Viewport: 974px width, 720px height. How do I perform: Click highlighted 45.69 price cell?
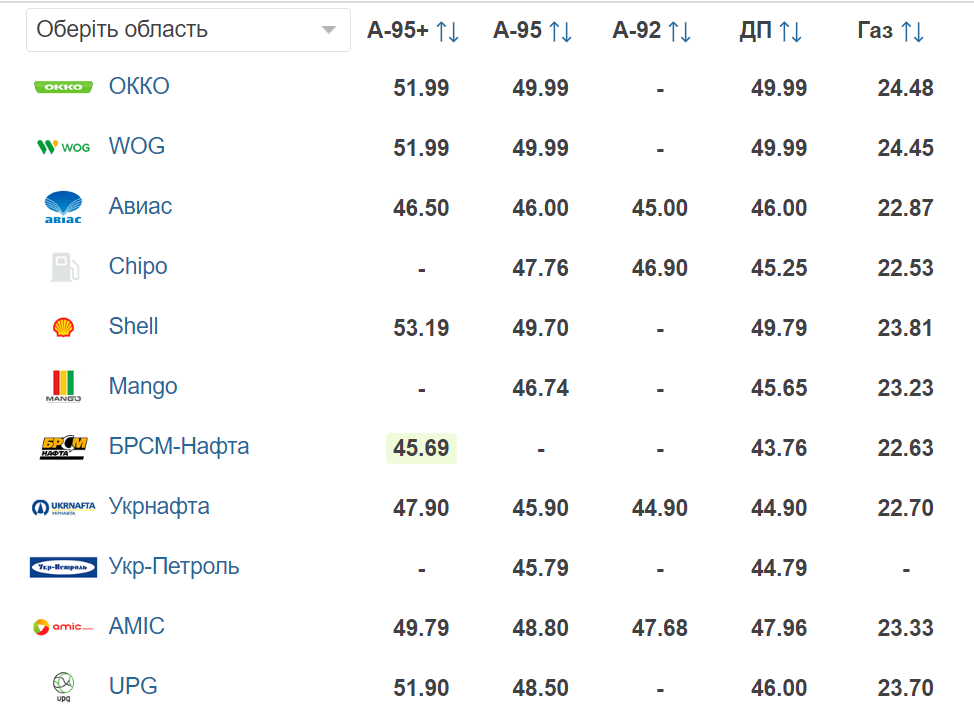pos(421,448)
